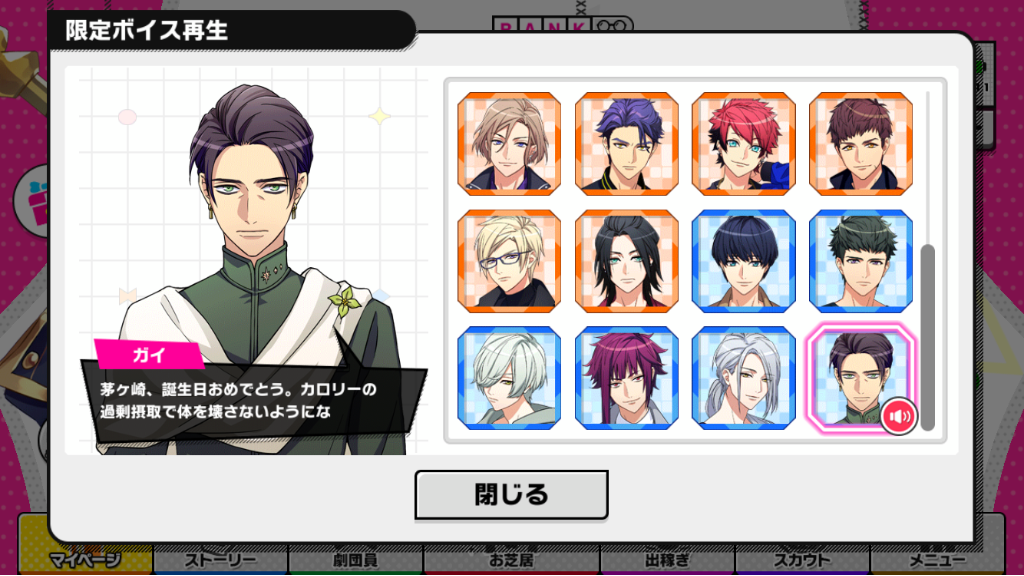Select the magenta-haired character portrait
Viewport: 1024px width, 576px height.
(x=626, y=378)
